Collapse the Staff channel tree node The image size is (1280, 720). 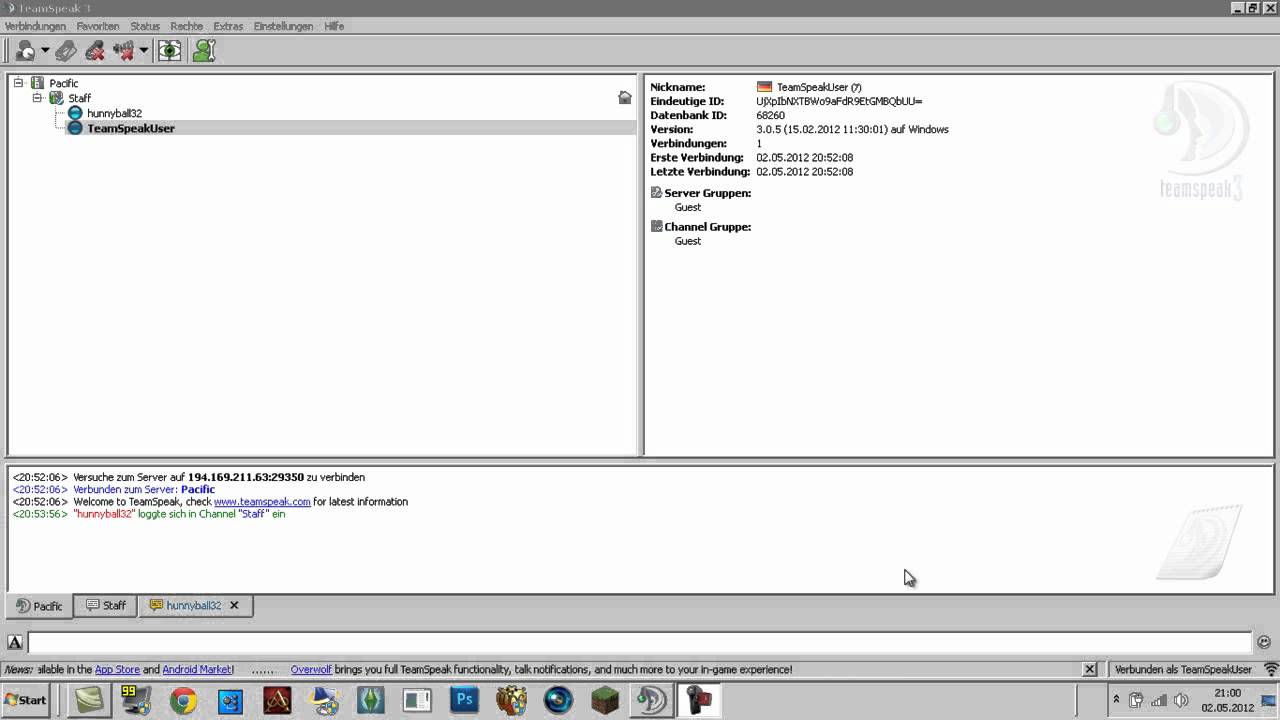(x=37, y=98)
